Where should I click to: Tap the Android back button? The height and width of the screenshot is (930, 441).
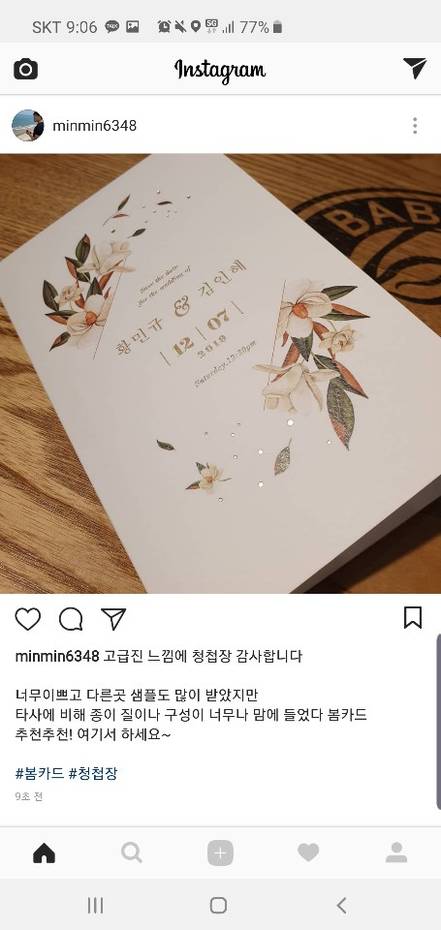[341, 905]
